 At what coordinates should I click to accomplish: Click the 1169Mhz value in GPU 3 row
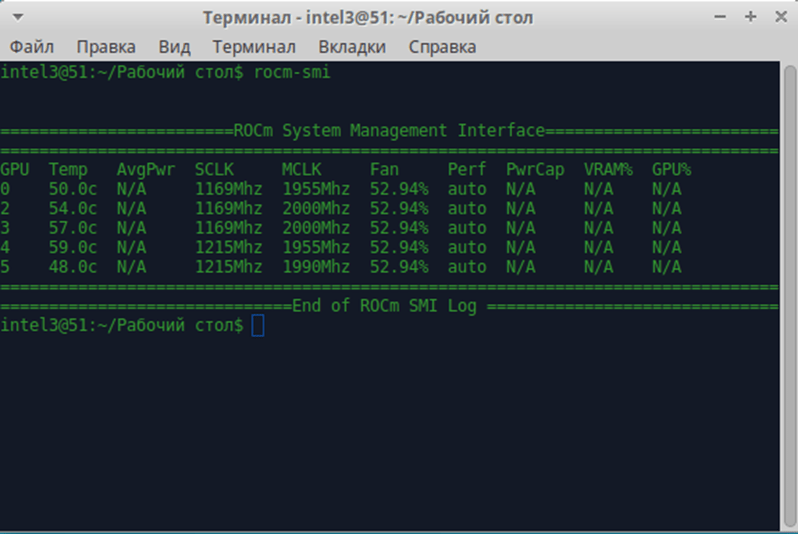pyautogui.click(x=229, y=228)
